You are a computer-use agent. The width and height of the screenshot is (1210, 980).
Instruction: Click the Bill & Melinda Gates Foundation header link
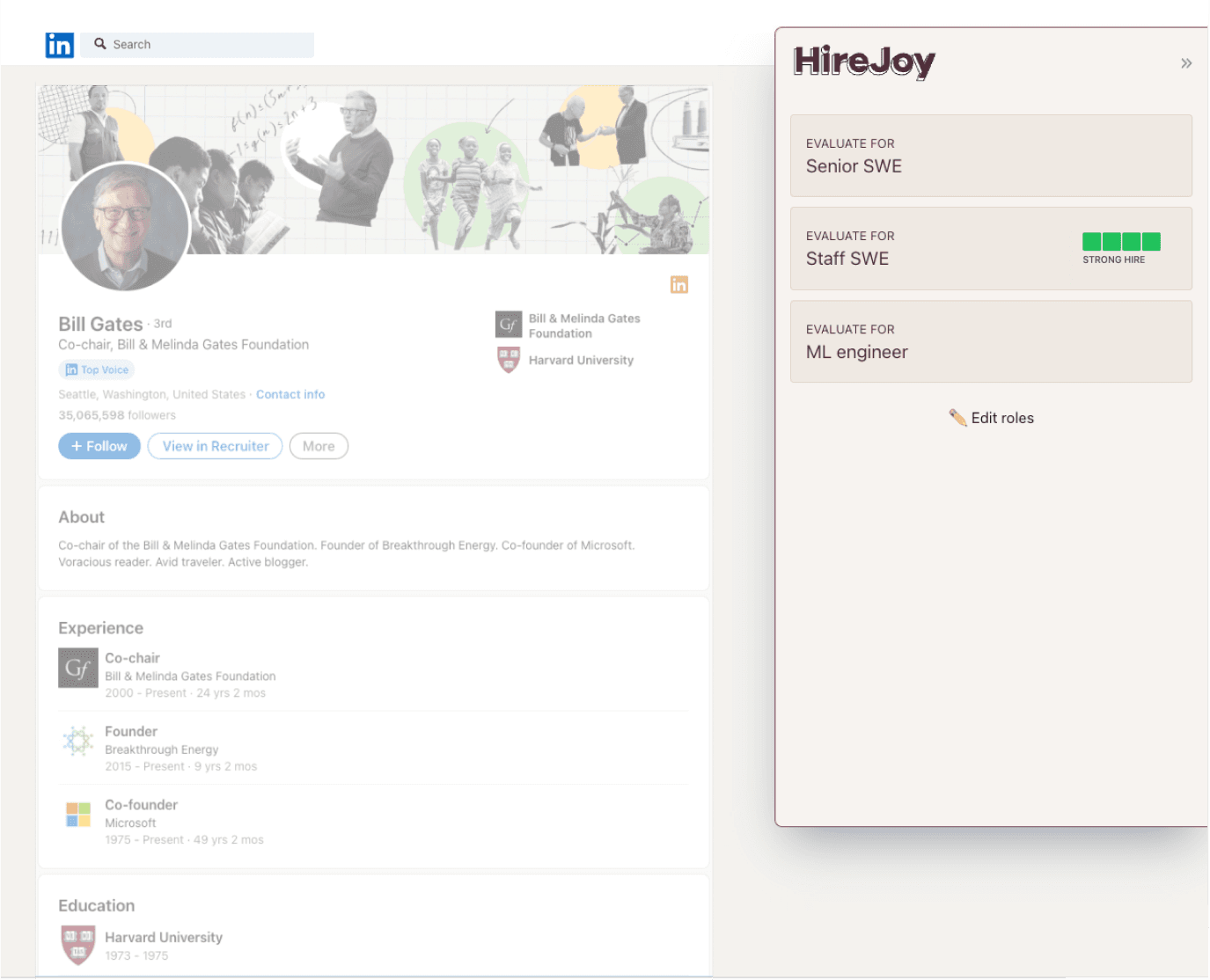pyautogui.click(x=584, y=325)
